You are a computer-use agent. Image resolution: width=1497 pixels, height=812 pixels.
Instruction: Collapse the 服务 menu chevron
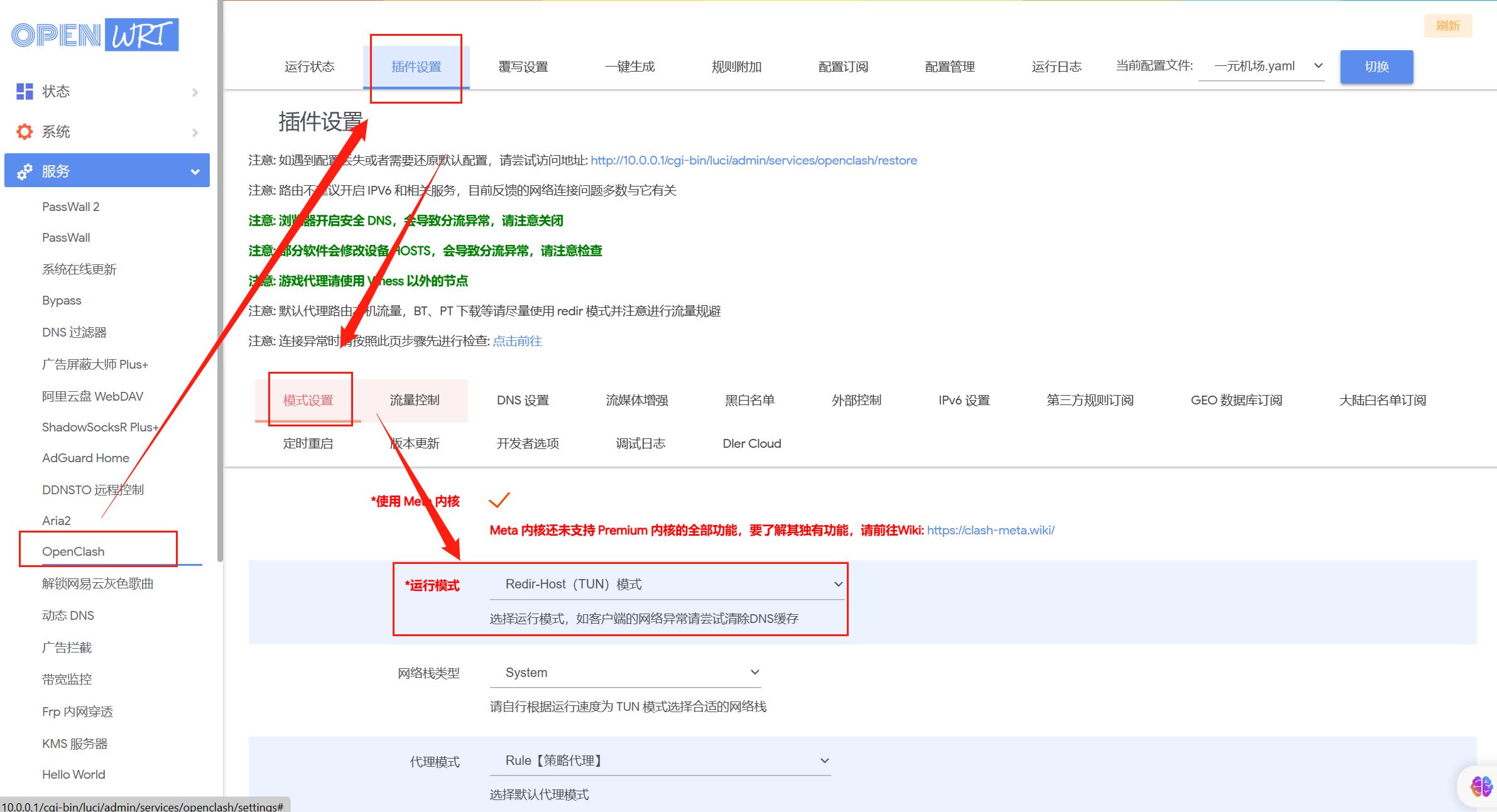tap(195, 171)
